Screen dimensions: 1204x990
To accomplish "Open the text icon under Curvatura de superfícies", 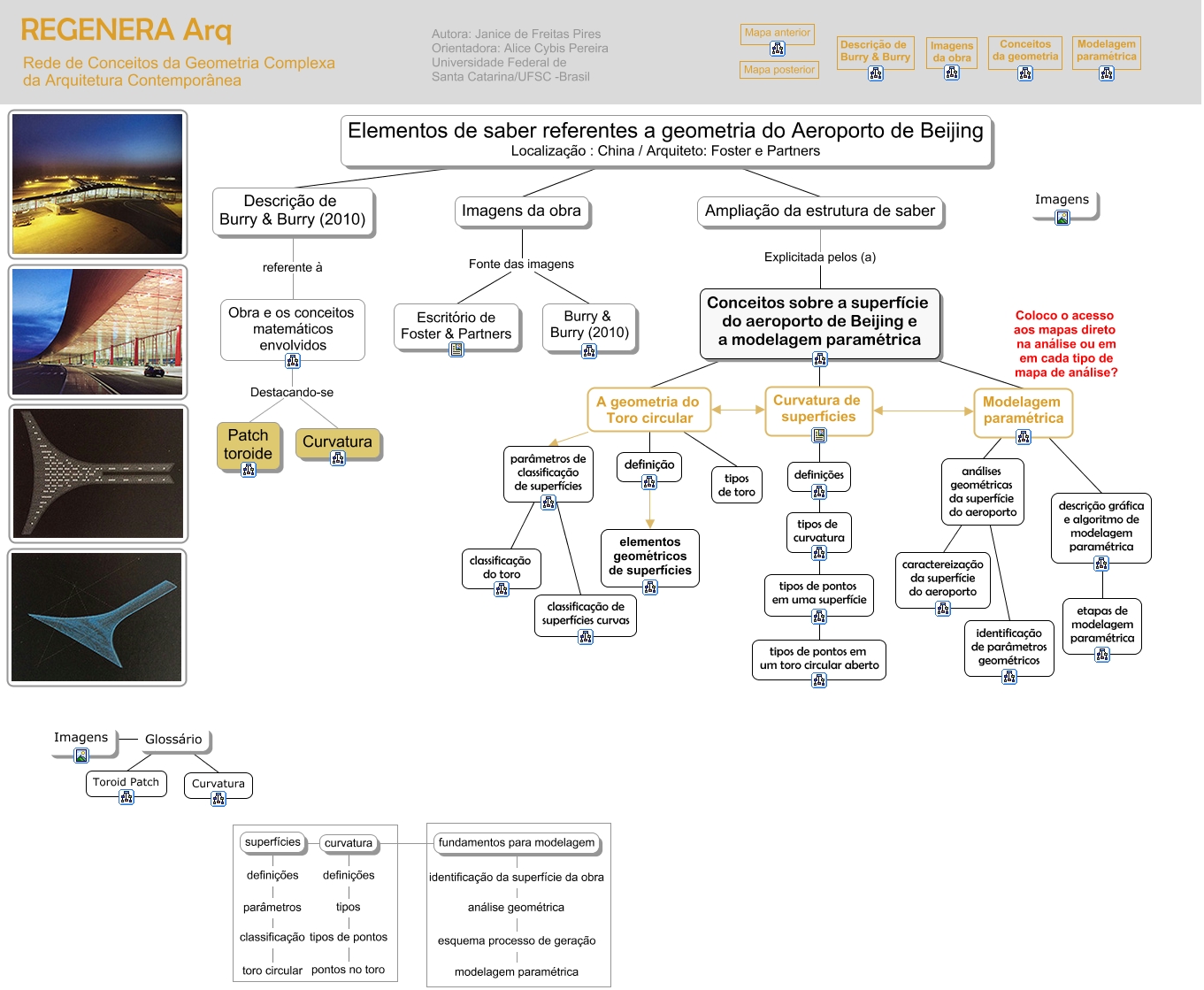I will point(819,434).
